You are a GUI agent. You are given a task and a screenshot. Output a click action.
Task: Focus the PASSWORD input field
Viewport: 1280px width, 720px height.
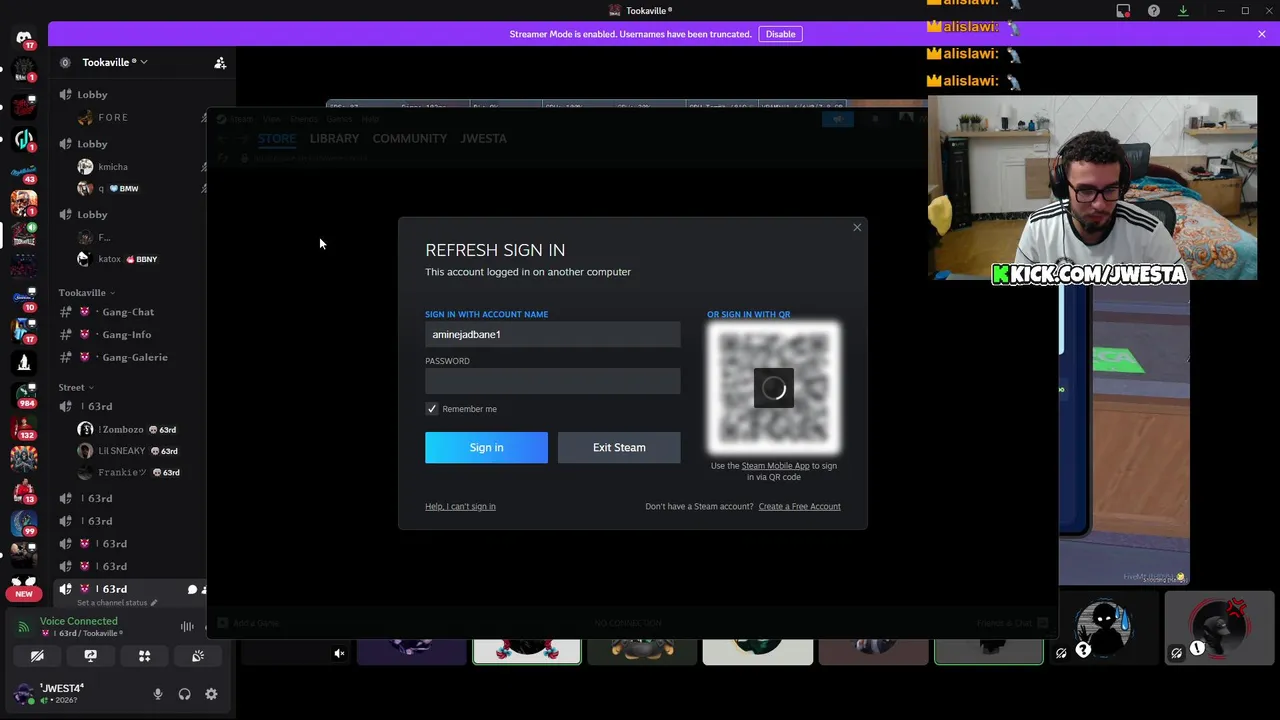point(552,381)
